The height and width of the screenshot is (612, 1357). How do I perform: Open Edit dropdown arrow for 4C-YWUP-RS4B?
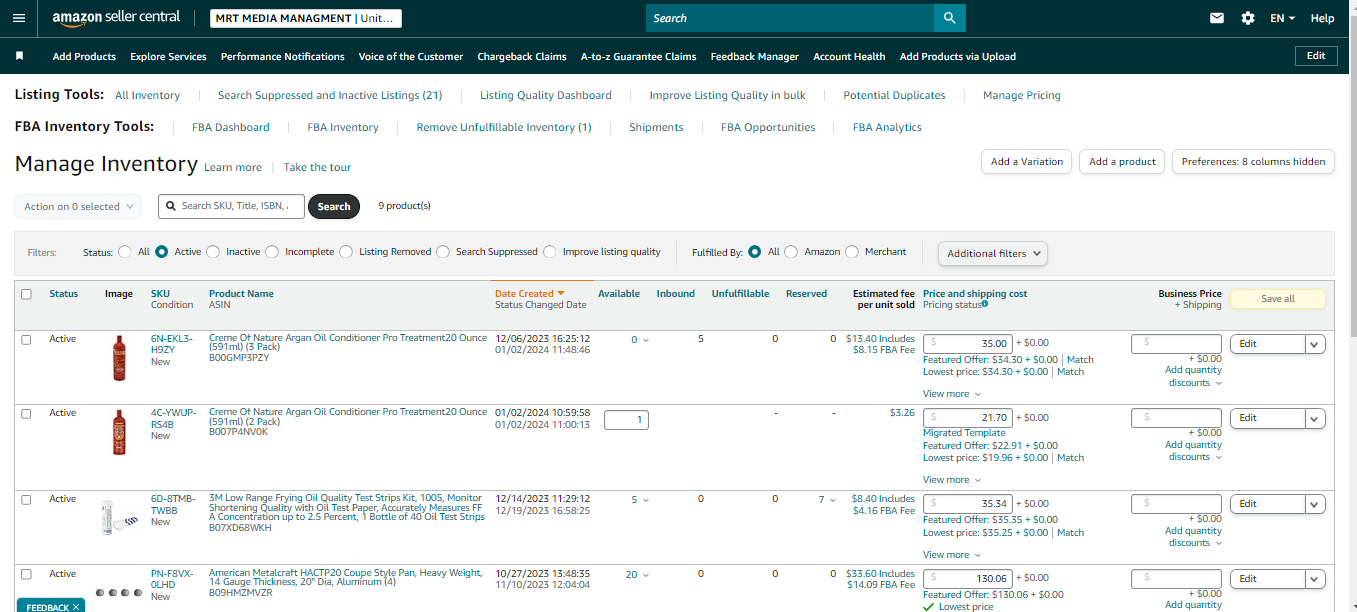1315,418
